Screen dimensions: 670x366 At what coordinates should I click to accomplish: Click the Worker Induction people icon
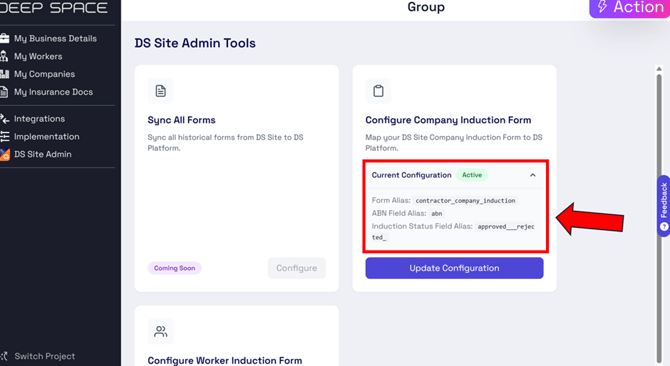(161, 331)
